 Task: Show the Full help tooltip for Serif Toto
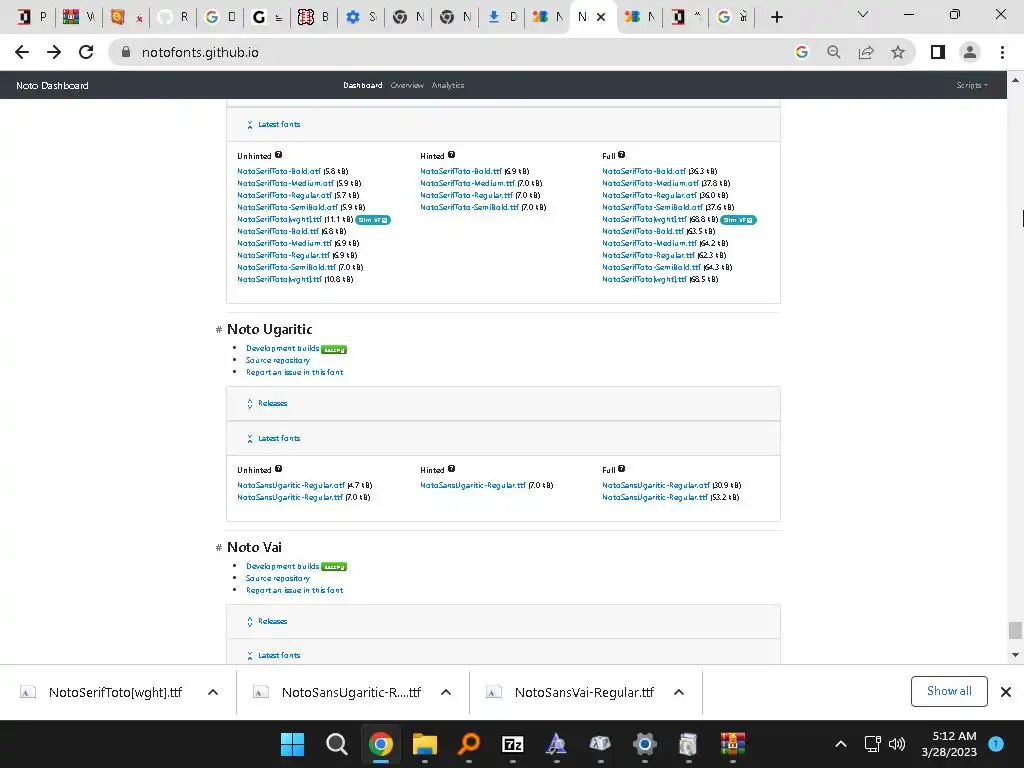(x=622, y=155)
